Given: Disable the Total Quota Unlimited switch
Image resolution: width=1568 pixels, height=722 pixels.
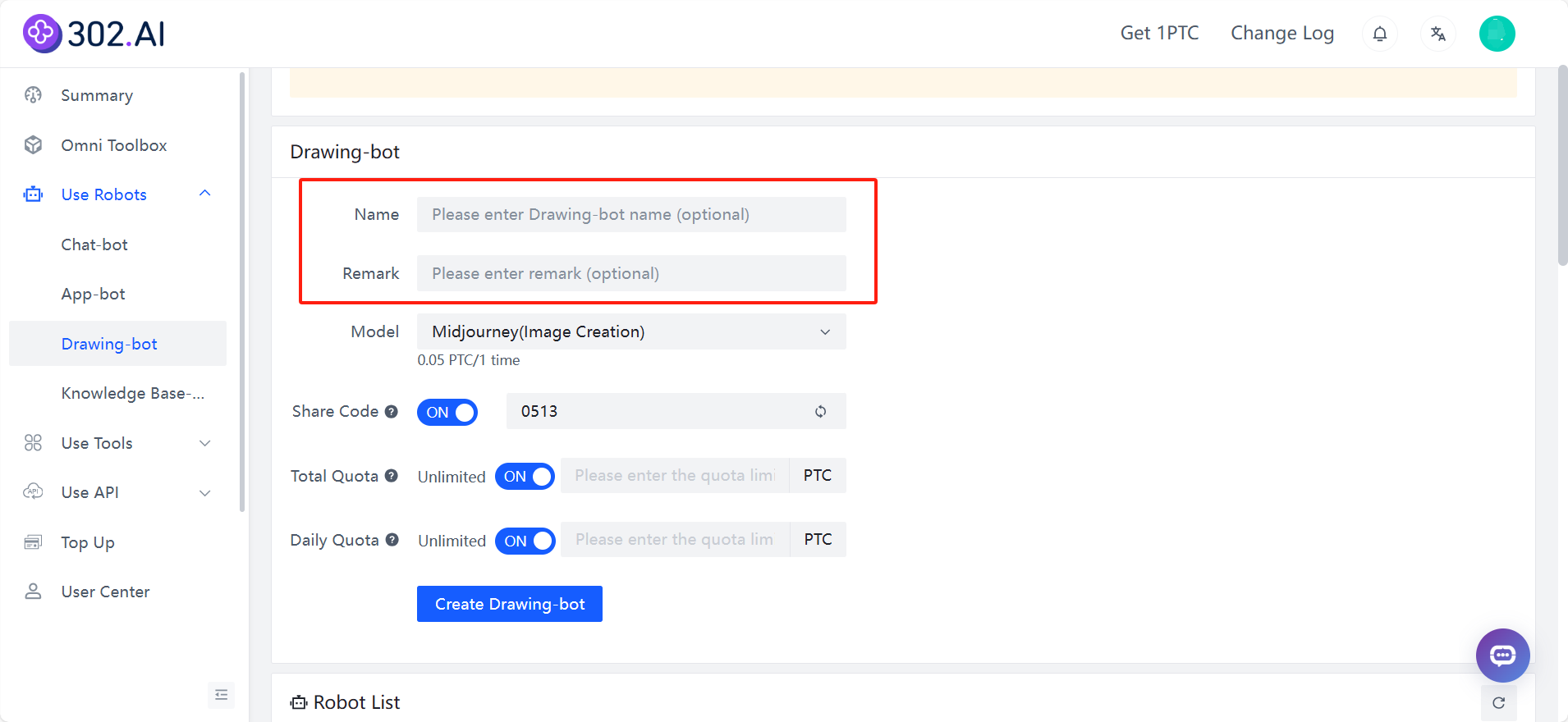Looking at the screenshot, I should point(525,477).
